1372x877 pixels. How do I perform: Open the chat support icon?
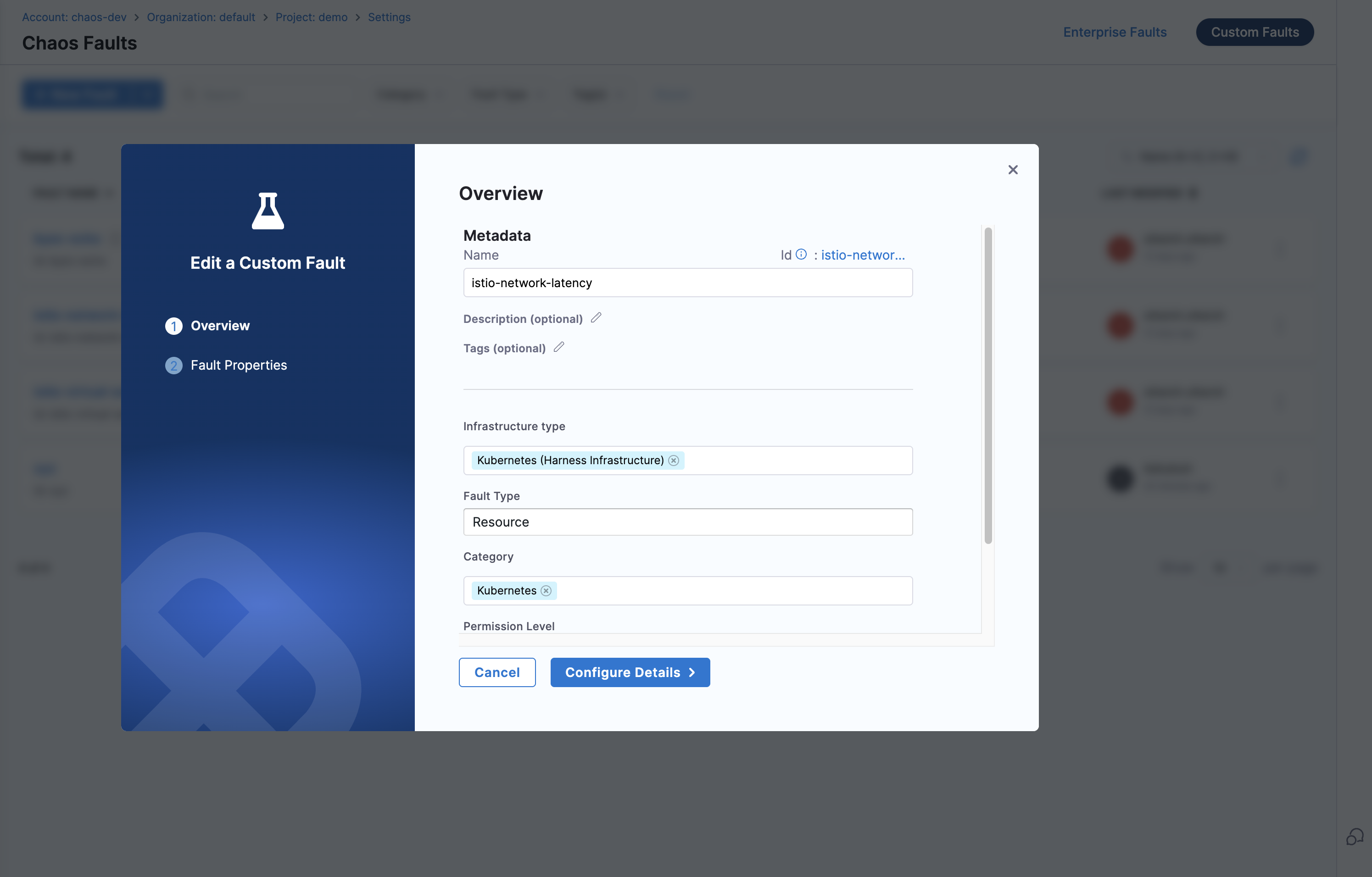1355,837
